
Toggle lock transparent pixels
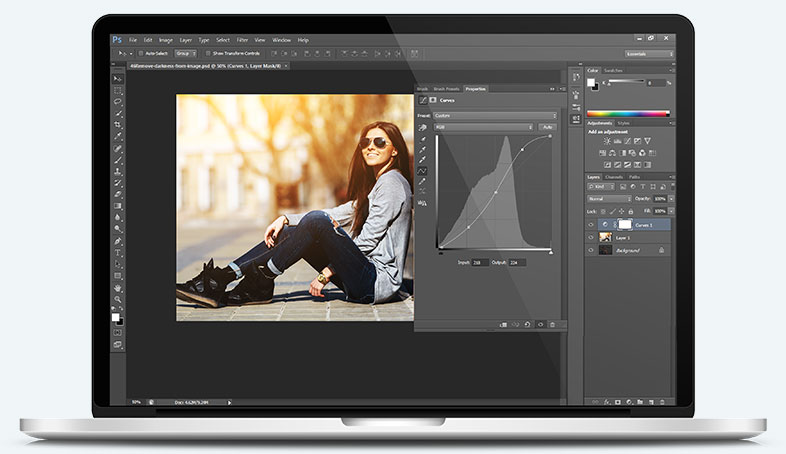tap(603, 211)
